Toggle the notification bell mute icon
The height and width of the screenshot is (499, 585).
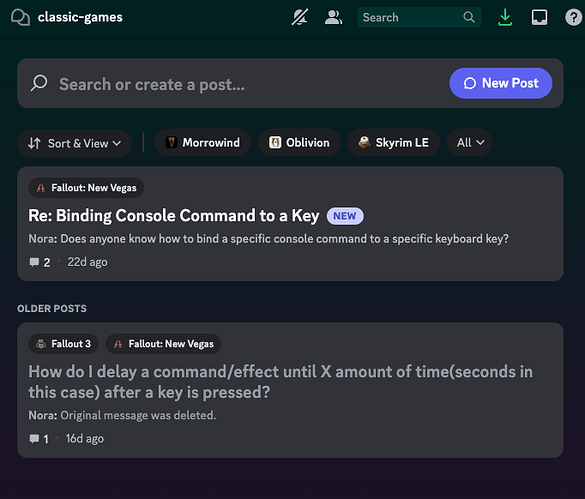click(x=300, y=17)
